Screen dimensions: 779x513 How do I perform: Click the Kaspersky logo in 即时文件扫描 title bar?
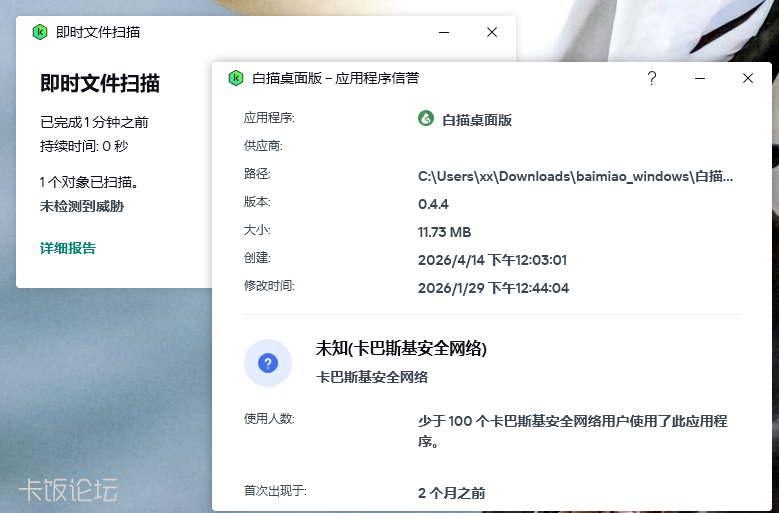pos(40,32)
